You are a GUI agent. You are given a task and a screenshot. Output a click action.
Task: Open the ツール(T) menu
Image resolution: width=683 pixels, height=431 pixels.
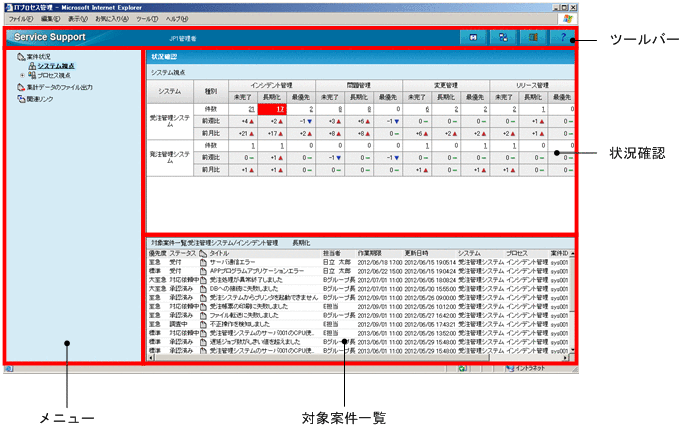coord(146,18)
